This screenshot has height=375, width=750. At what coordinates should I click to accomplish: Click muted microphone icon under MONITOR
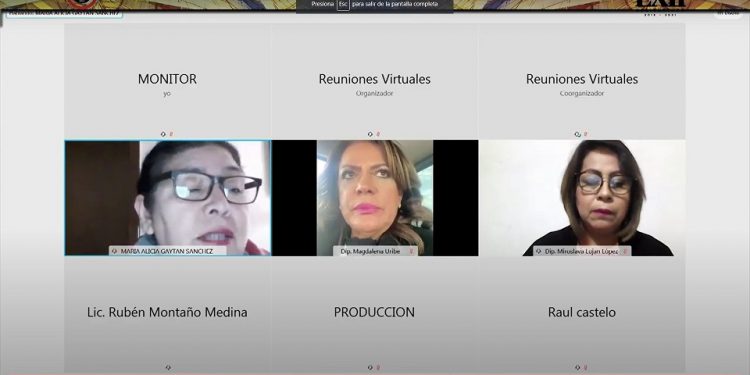171,134
